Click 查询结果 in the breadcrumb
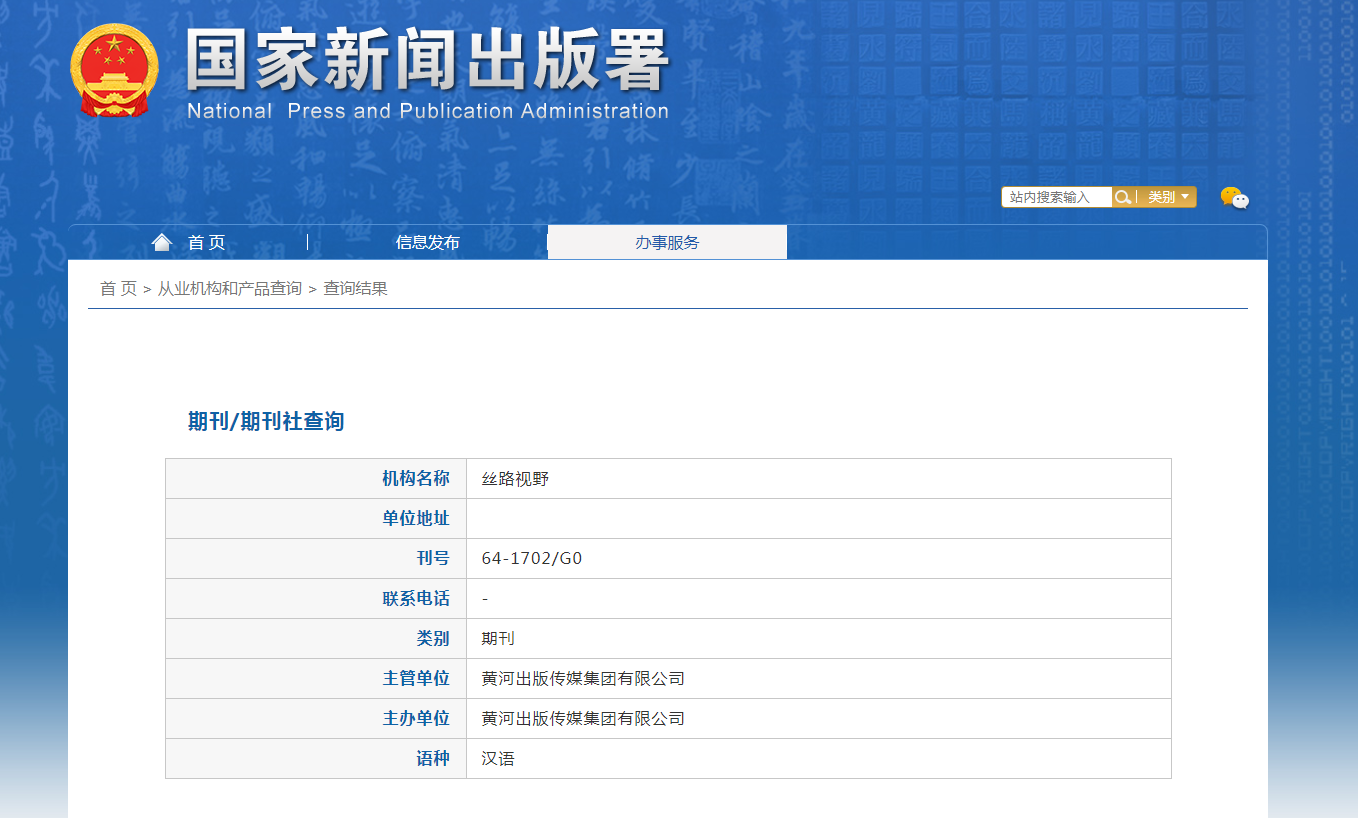This screenshot has height=818, width=1358. pos(355,289)
